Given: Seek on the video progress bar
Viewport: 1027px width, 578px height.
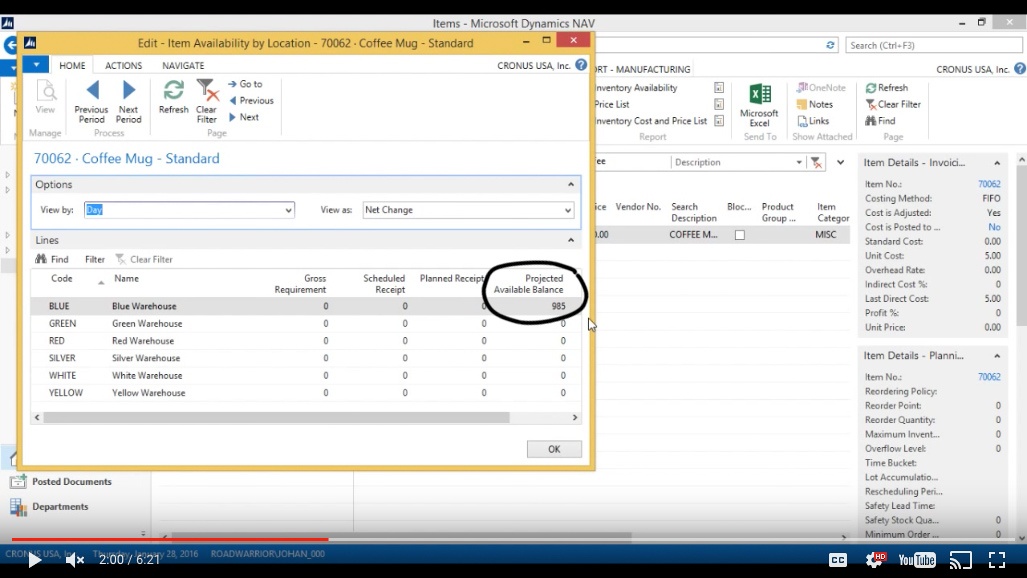Looking at the screenshot, I should (514, 539).
